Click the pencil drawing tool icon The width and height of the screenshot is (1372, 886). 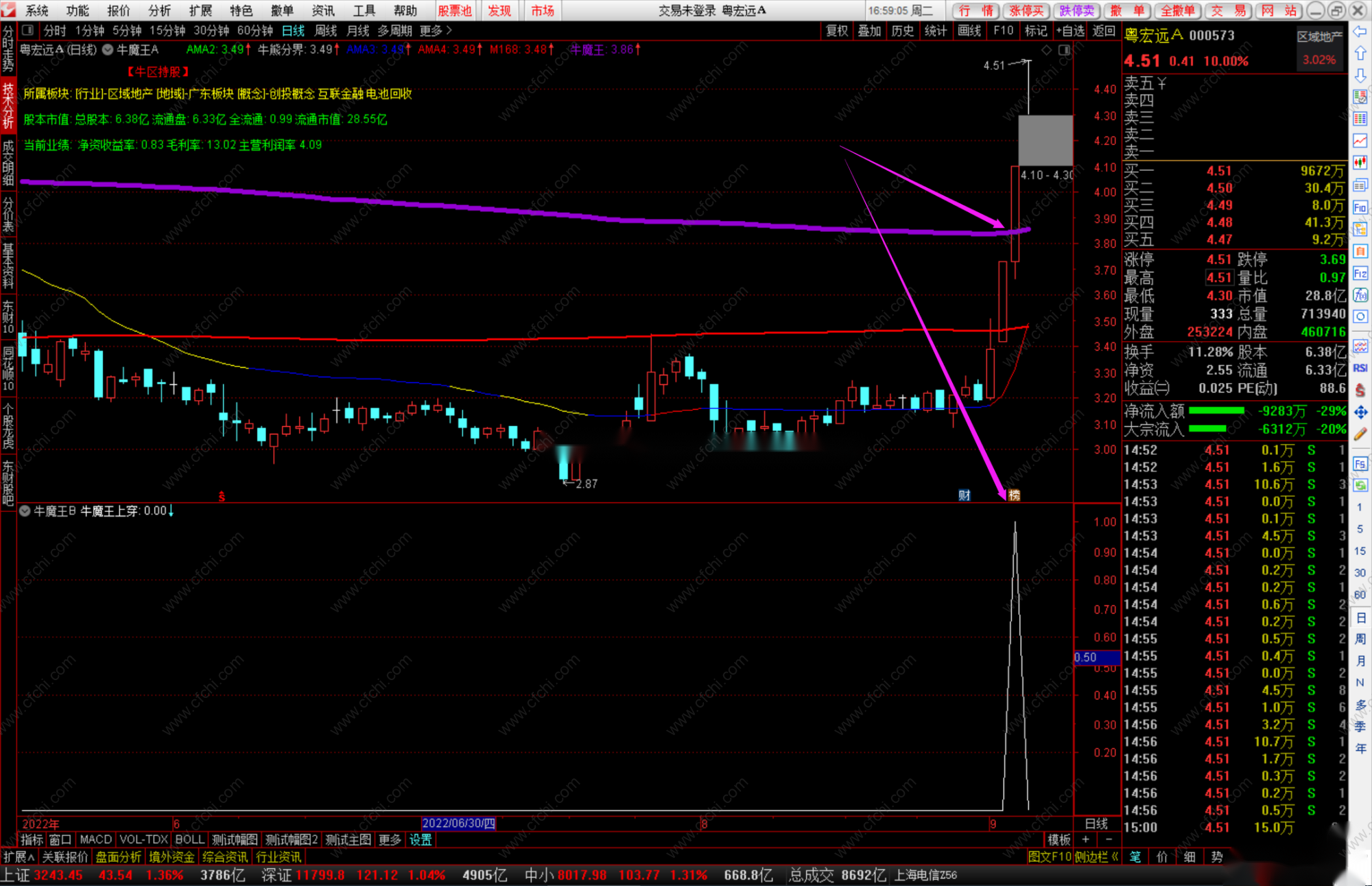pos(1360,434)
